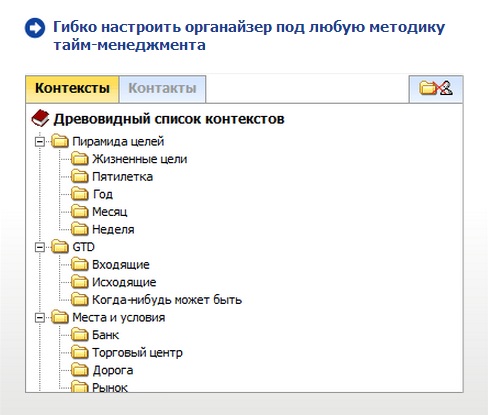This screenshot has height=415, width=488.
Task: Collapse the Места и условия node
Action: 40,318
